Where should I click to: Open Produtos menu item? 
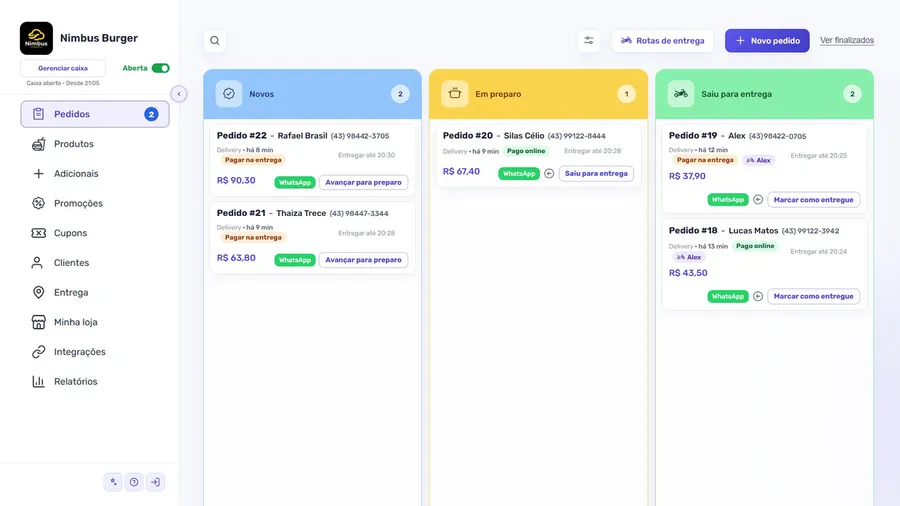tap(95, 144)
